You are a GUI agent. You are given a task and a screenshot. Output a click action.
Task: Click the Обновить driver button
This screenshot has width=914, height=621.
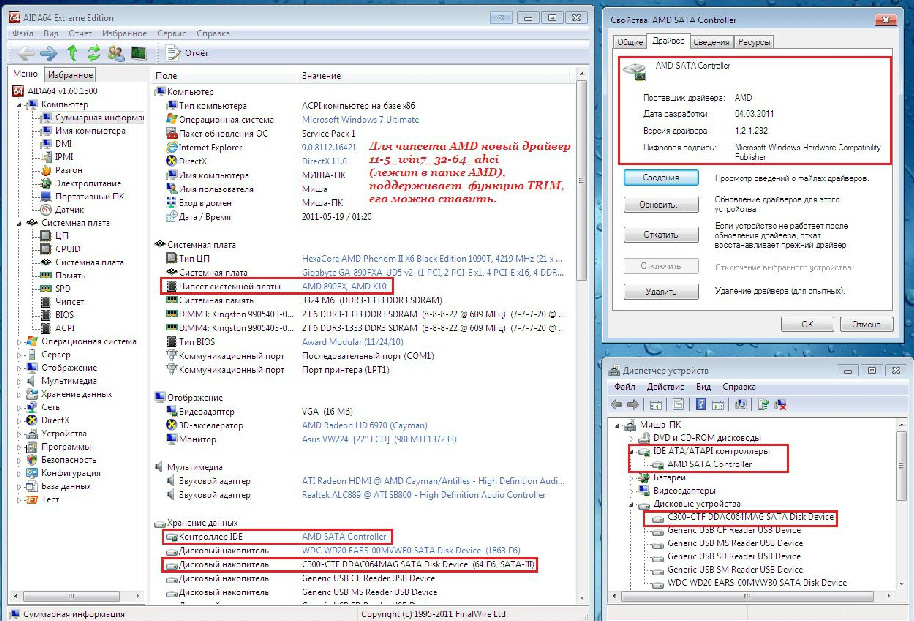(661, 205)
